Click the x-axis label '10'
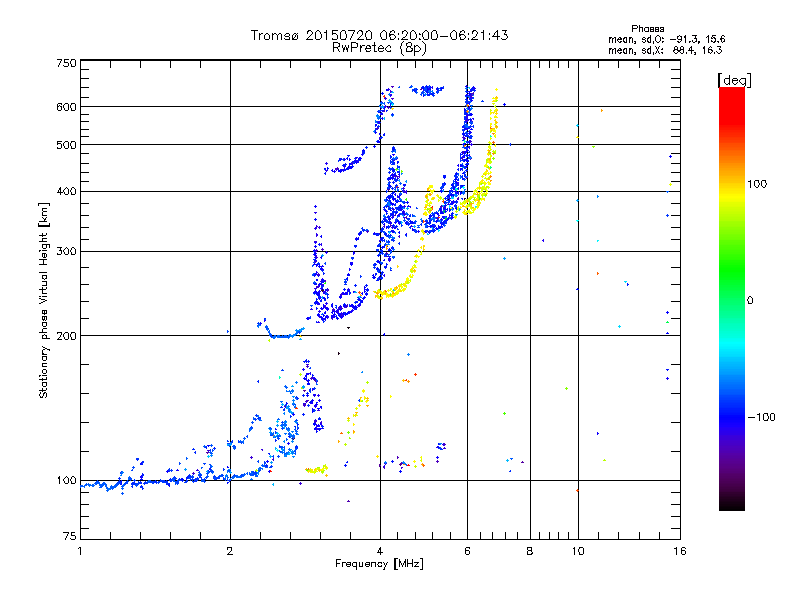This screenshot has width=800, height=600. (578, 551)
